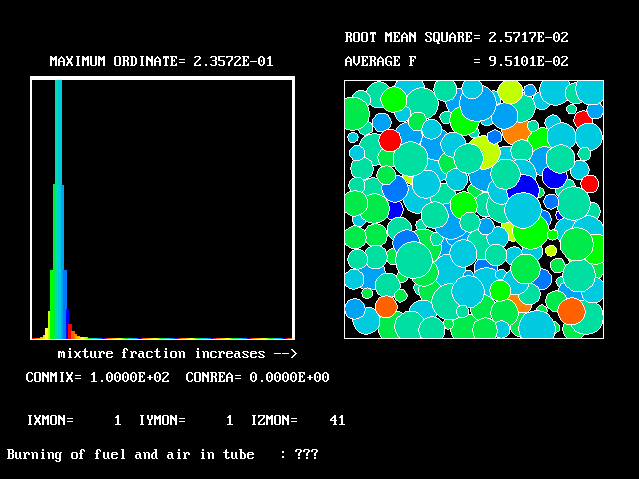
Task: Click the tallest cyan histogram bar
Action: [x=59, y=200]
